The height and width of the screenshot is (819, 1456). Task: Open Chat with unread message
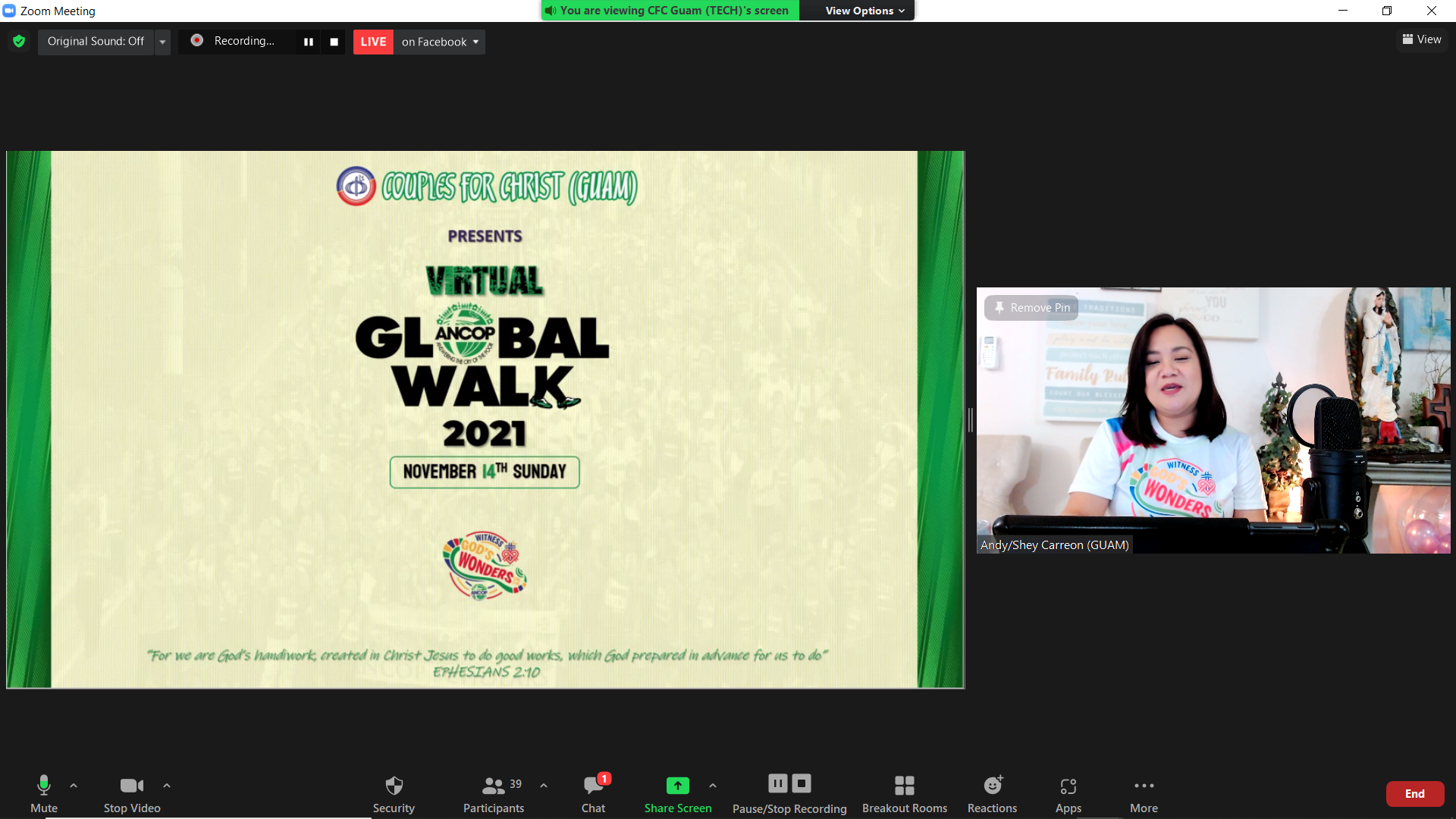(594, 793)
